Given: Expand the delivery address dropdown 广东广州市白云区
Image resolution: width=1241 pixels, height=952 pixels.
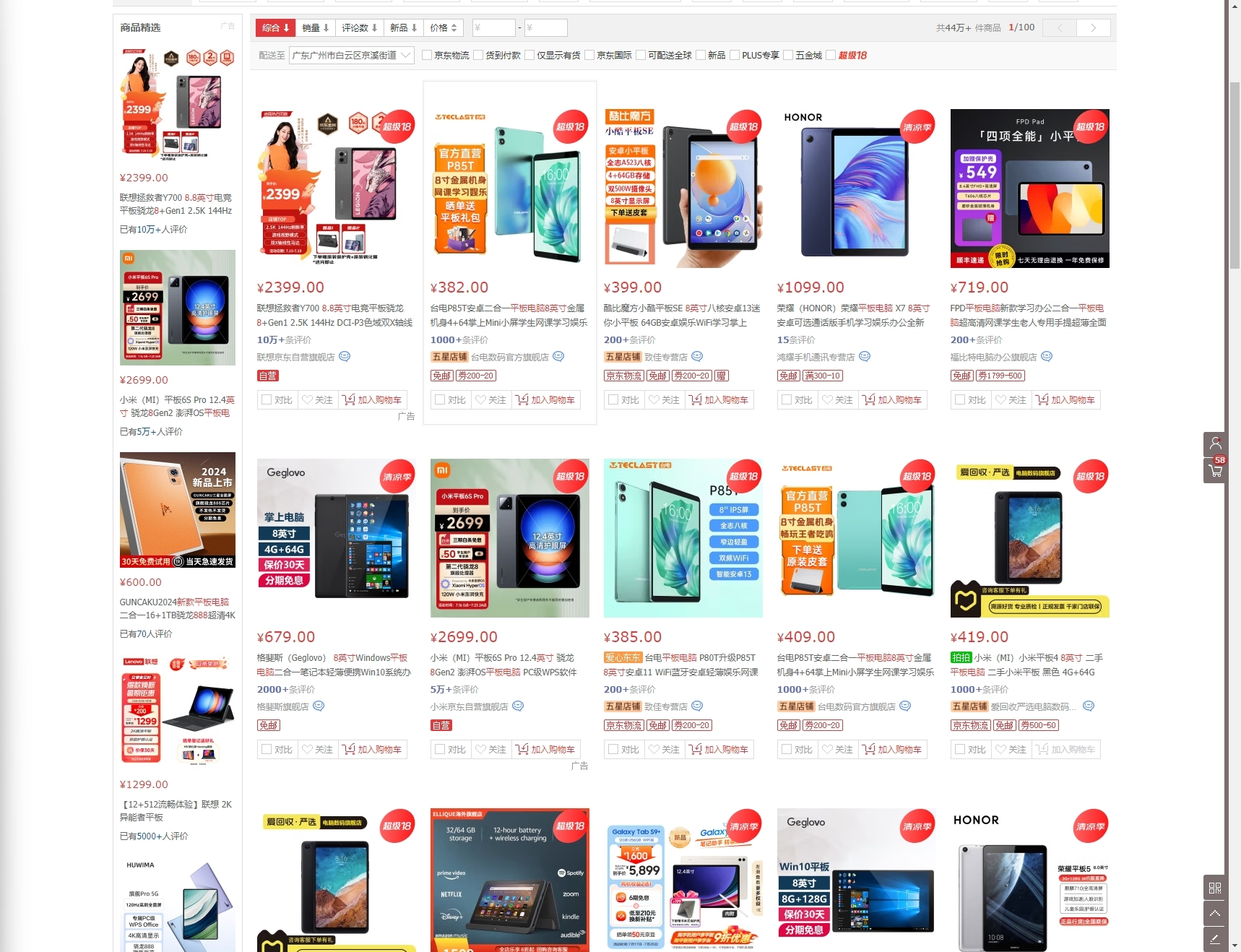Looking at the screenshot, I should click(x=351, y=55).
